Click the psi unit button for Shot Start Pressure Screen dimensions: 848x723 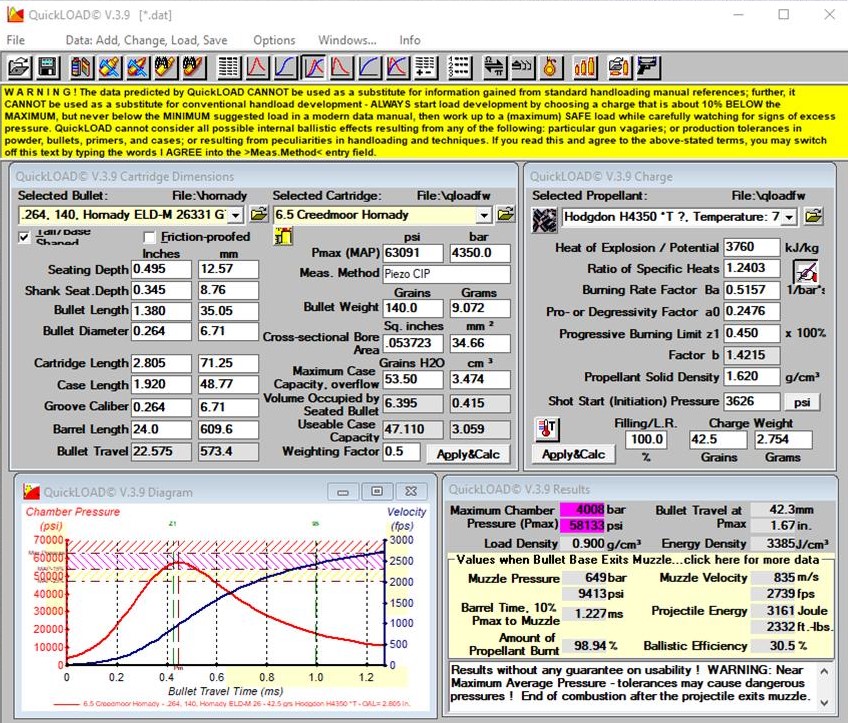point(801,402)
